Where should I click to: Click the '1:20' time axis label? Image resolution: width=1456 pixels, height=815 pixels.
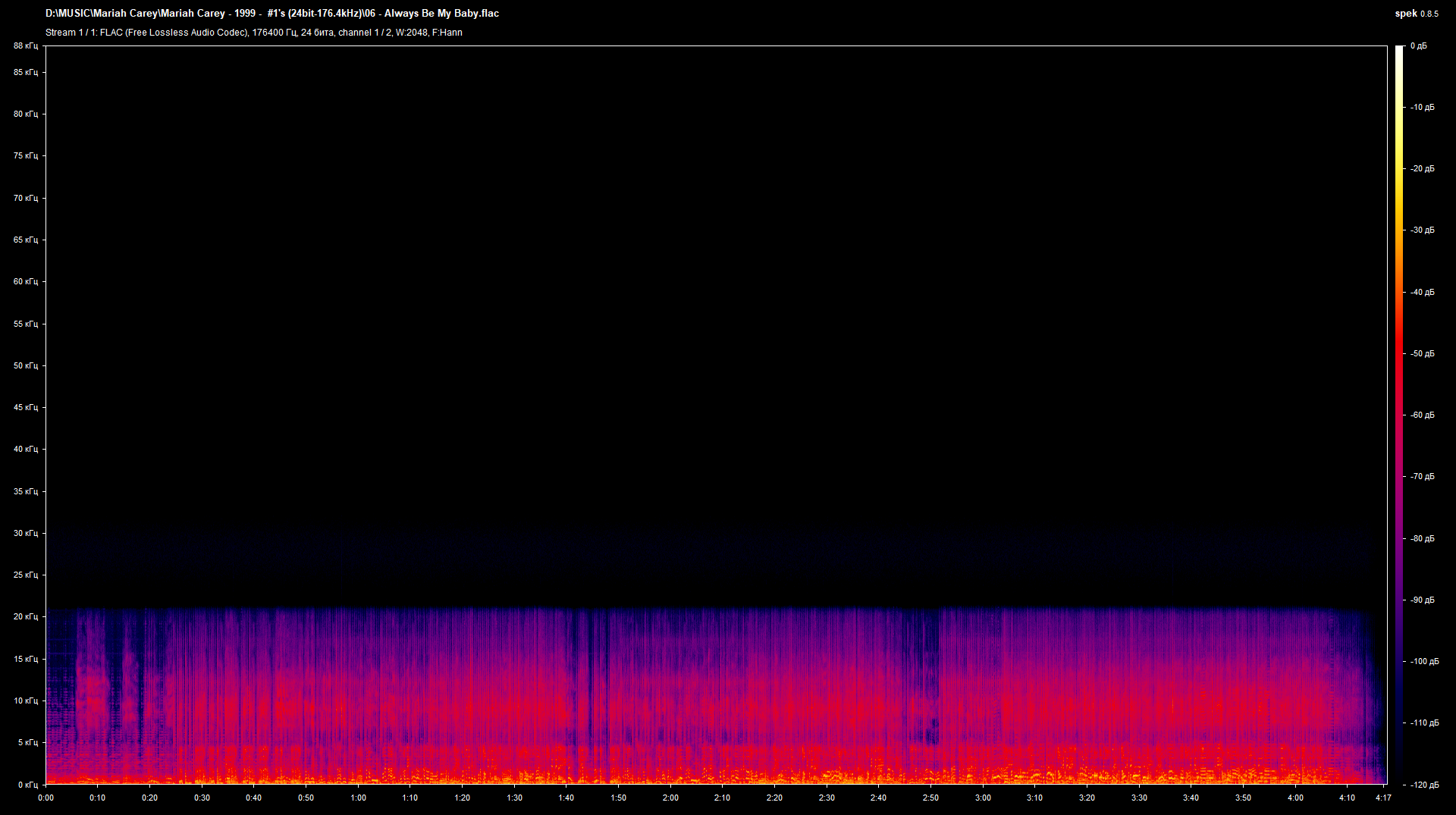point(463,798)
